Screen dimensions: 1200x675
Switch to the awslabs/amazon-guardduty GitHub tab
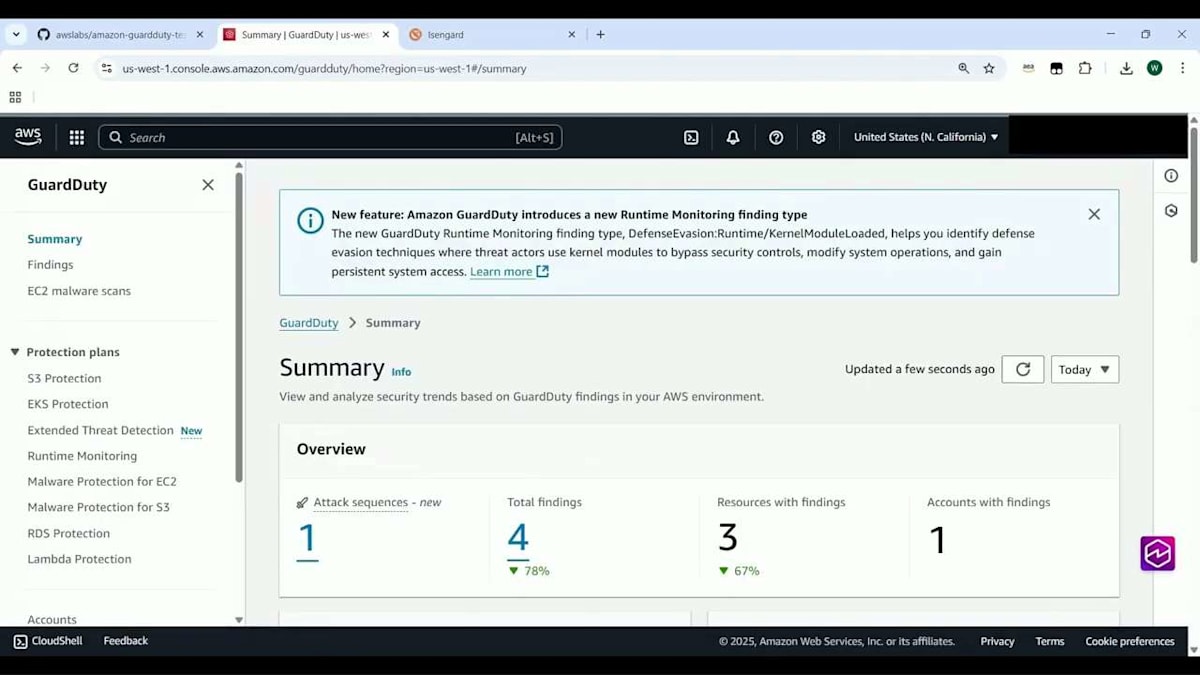(x=119, y=34)
